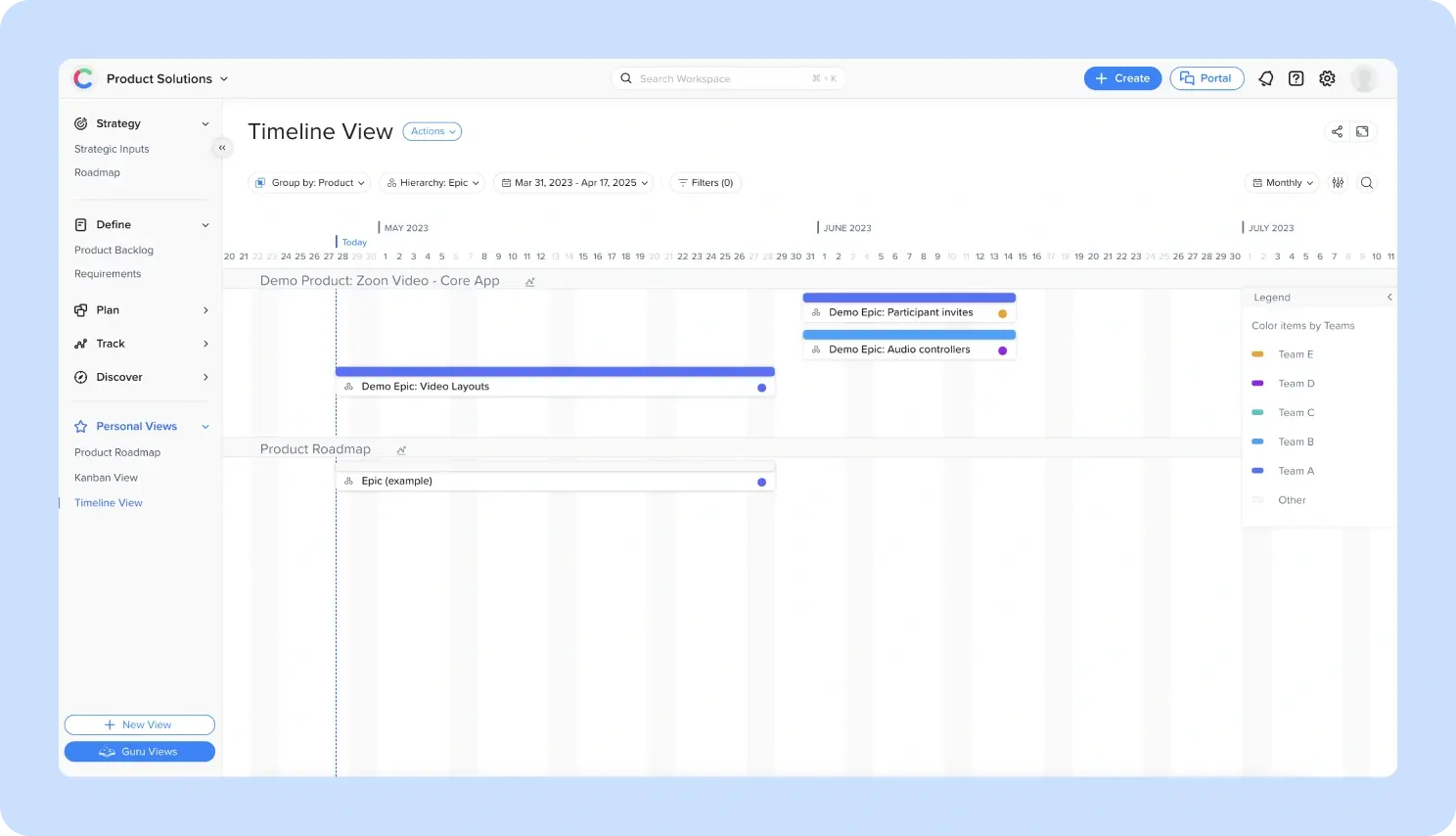
Task: Click chart icon beside Zoon Video Core App
Action: pos(530,282)
